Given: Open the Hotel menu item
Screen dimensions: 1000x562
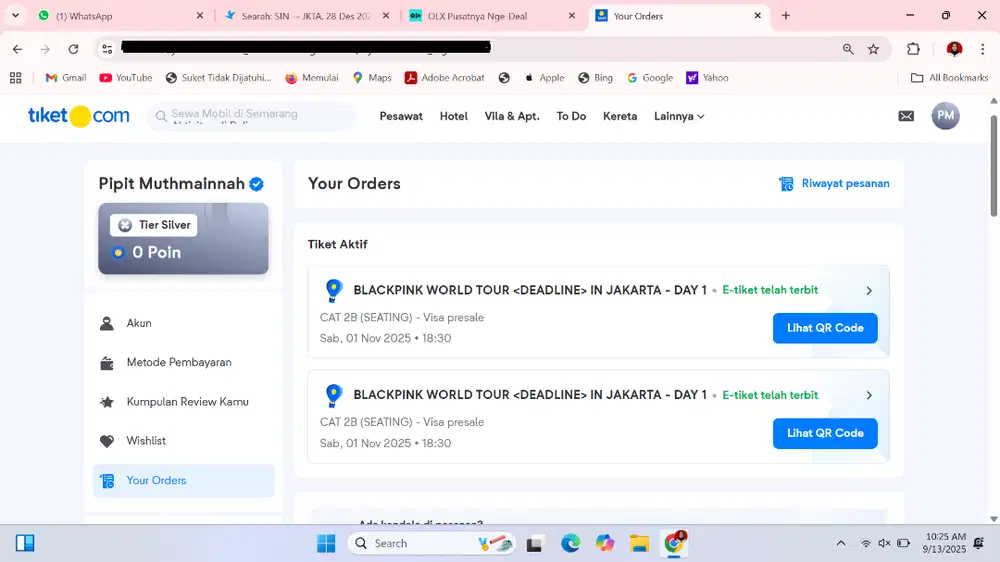Looking at the screenshot, I should [x=453, y=117].
